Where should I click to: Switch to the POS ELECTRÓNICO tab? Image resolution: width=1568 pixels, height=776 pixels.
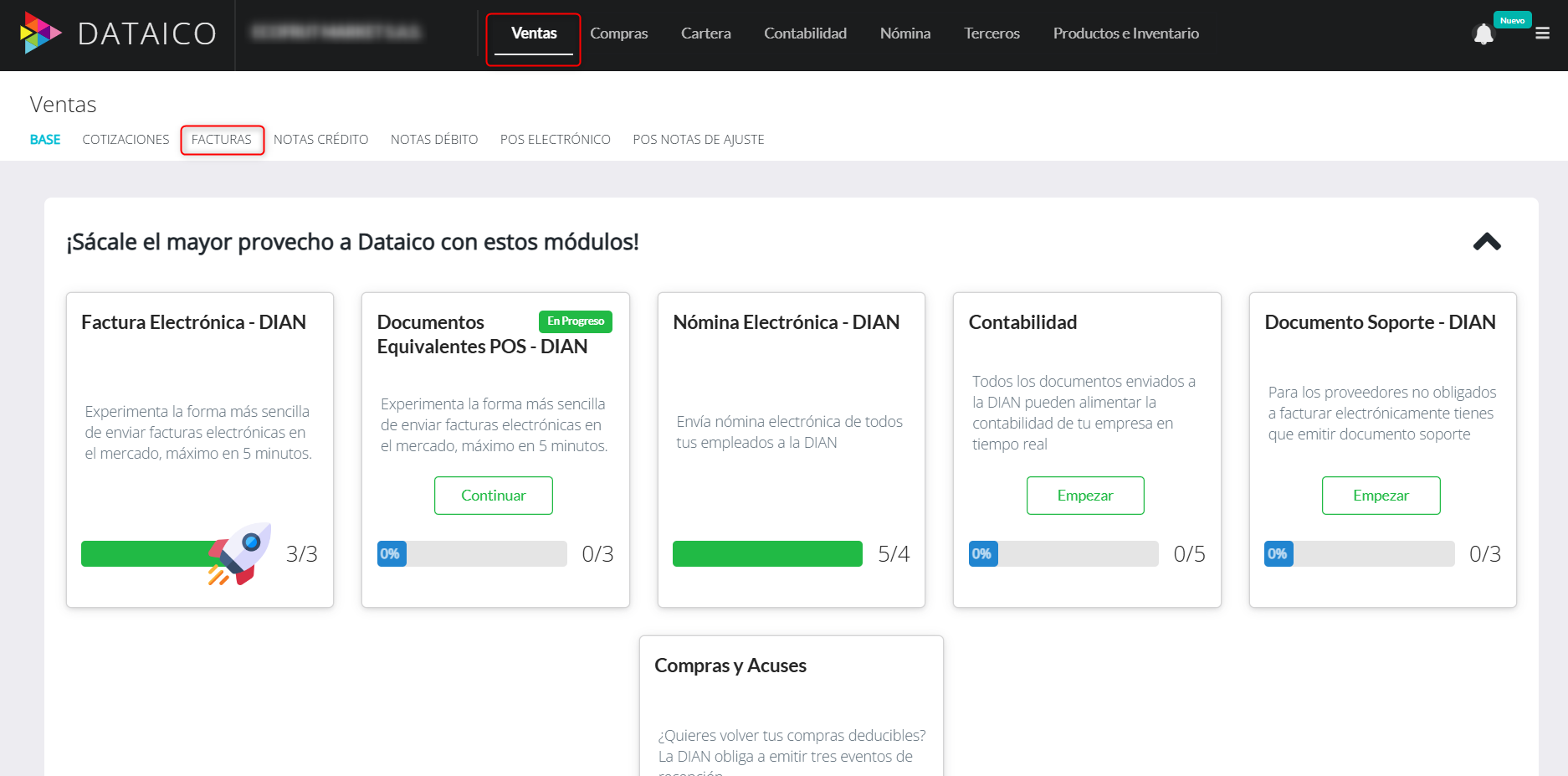tap(556, 140)
